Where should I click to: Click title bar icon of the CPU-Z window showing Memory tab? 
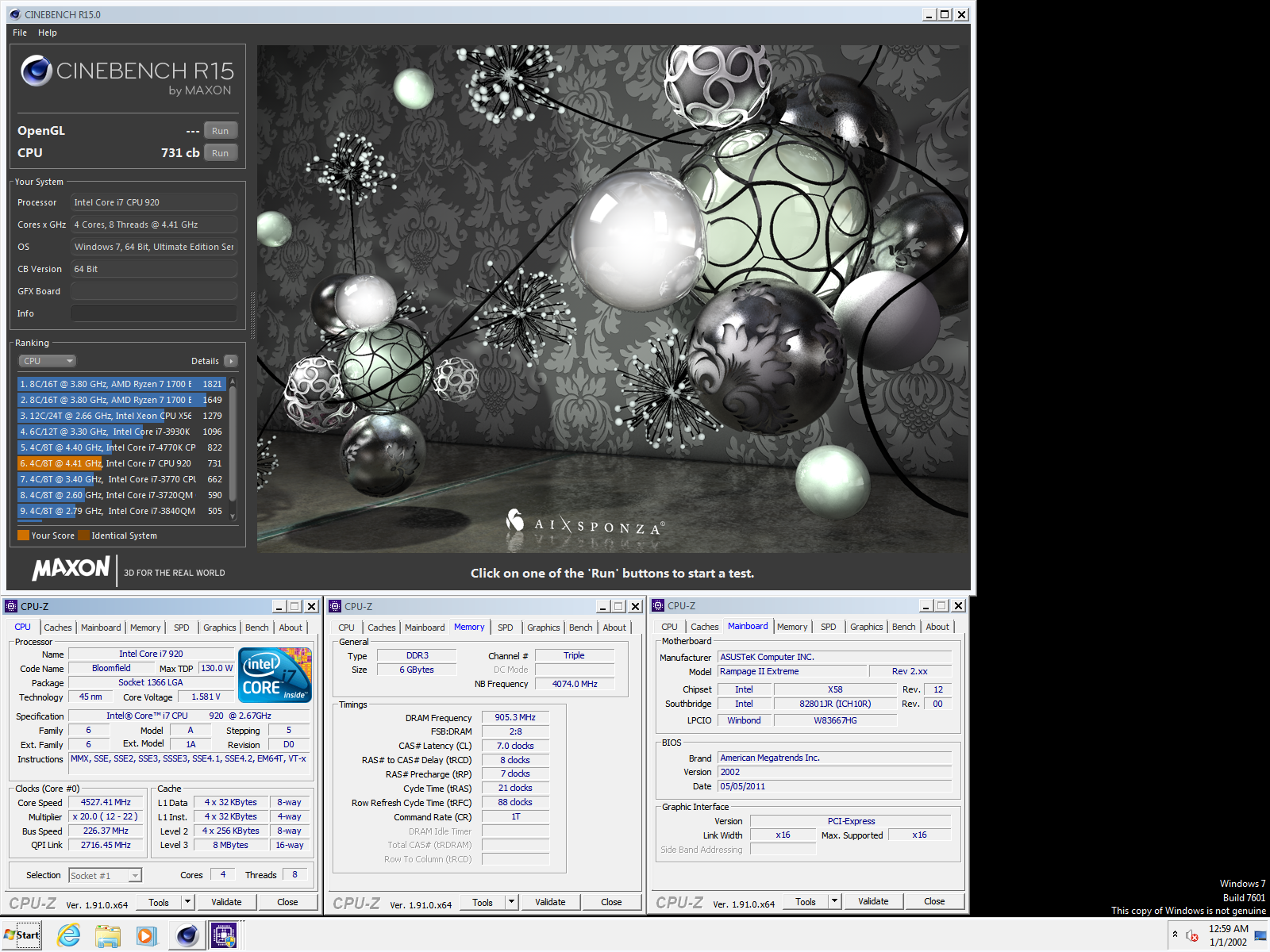[x=335, y=606]
